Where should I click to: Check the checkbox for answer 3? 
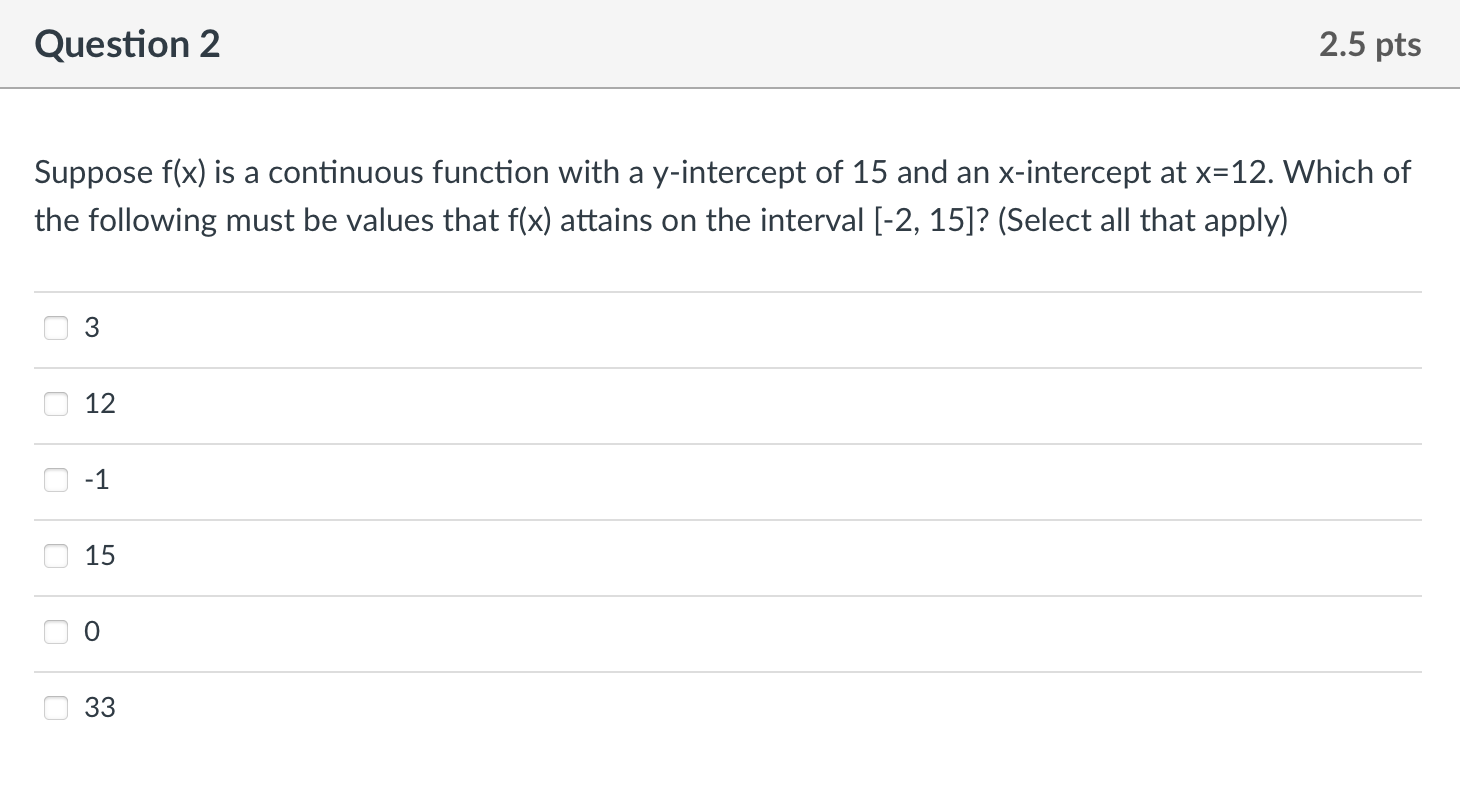click(56, 327)
